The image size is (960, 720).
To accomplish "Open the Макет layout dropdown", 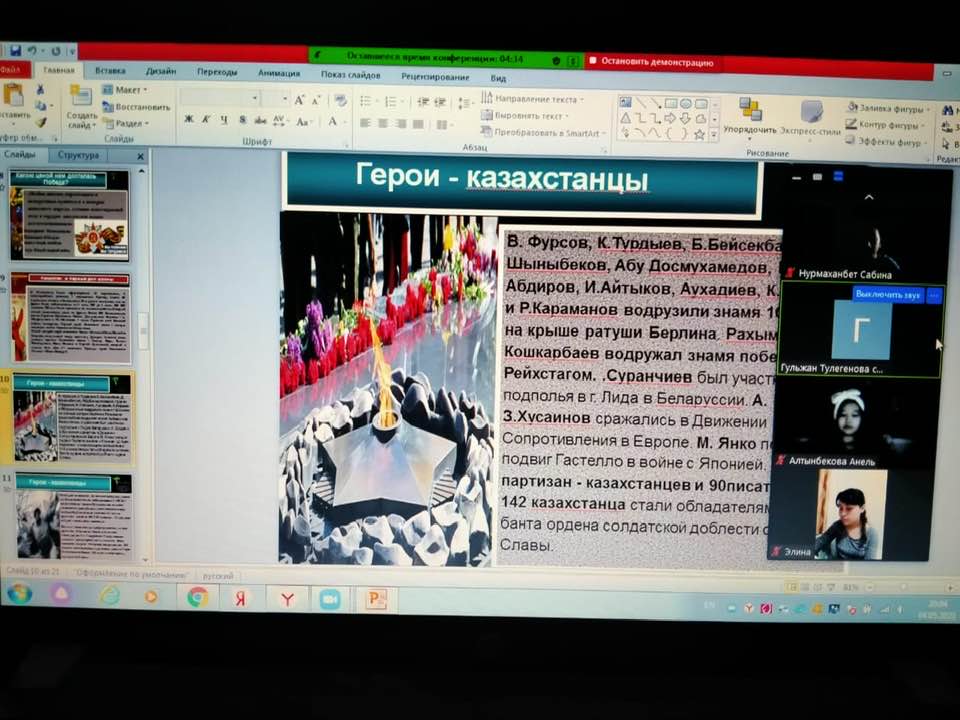I will (125, 89).
